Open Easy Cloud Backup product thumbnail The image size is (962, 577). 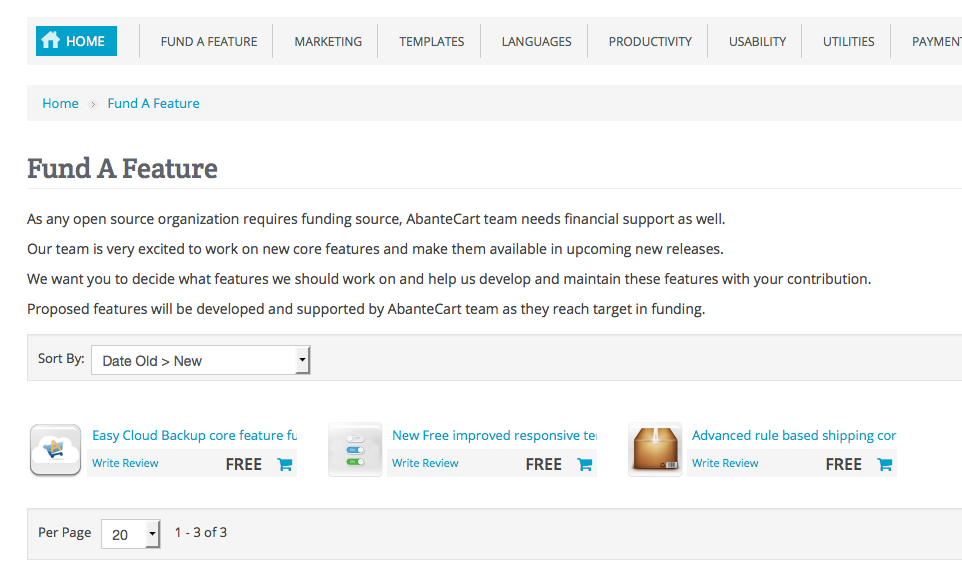(x=55, y=449)
